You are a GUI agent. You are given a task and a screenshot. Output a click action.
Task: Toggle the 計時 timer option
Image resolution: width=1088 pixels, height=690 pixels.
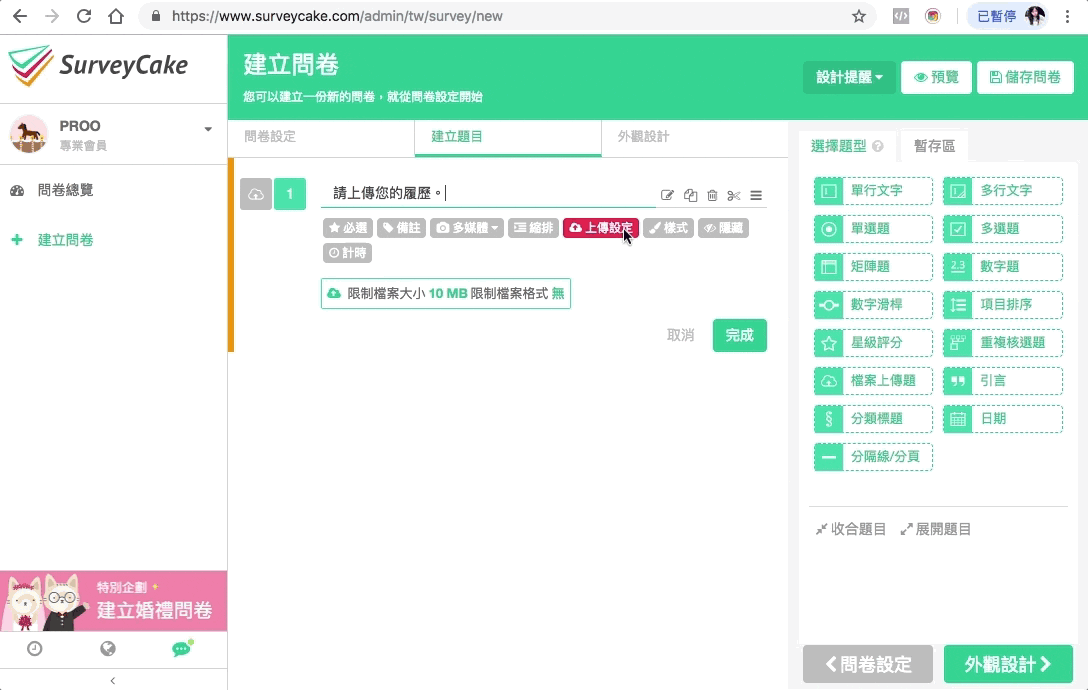[x=348, y=254]
